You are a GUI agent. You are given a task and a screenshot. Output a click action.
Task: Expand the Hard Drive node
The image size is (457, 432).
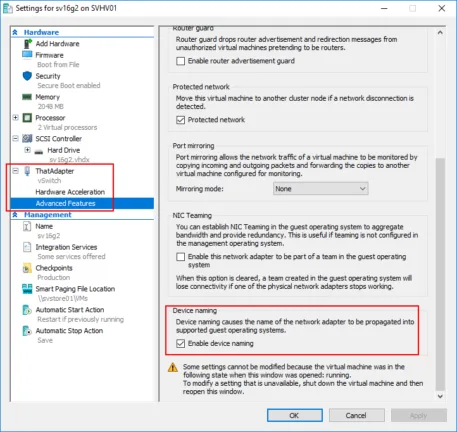(x=27, y=150)
